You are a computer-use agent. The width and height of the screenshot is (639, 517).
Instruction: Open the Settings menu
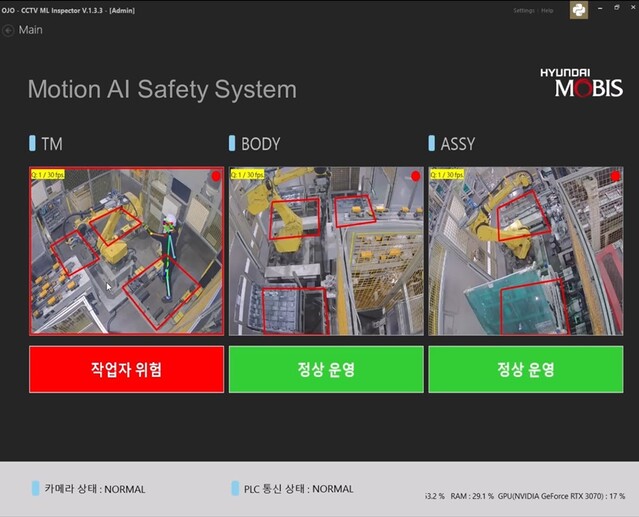(x=524, y=10)
